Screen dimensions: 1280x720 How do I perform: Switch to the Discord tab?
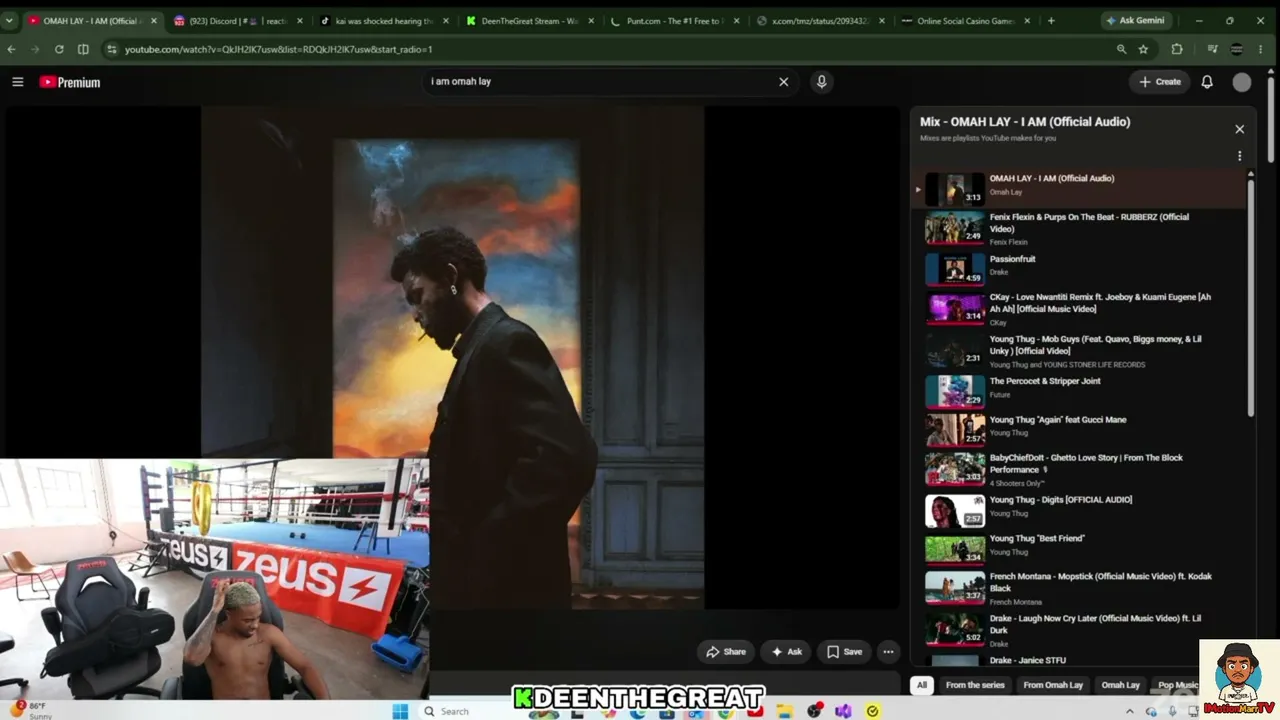(x=238, y=21)
